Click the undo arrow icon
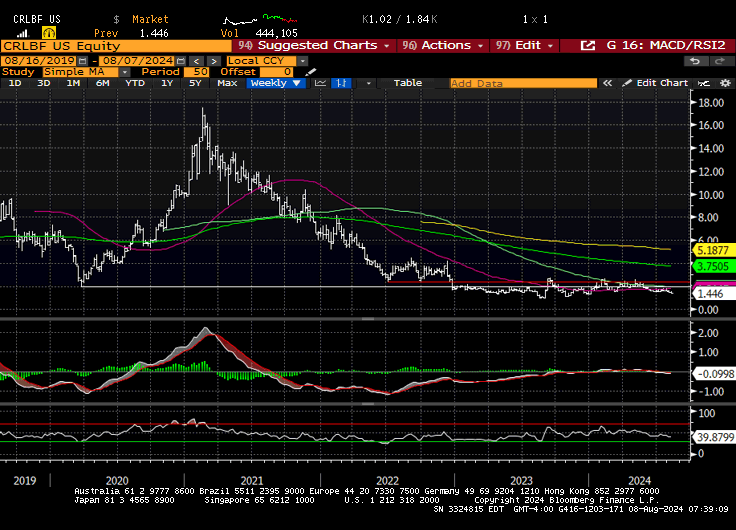Viewport: 736px width, 530px height. click(695, 61)
